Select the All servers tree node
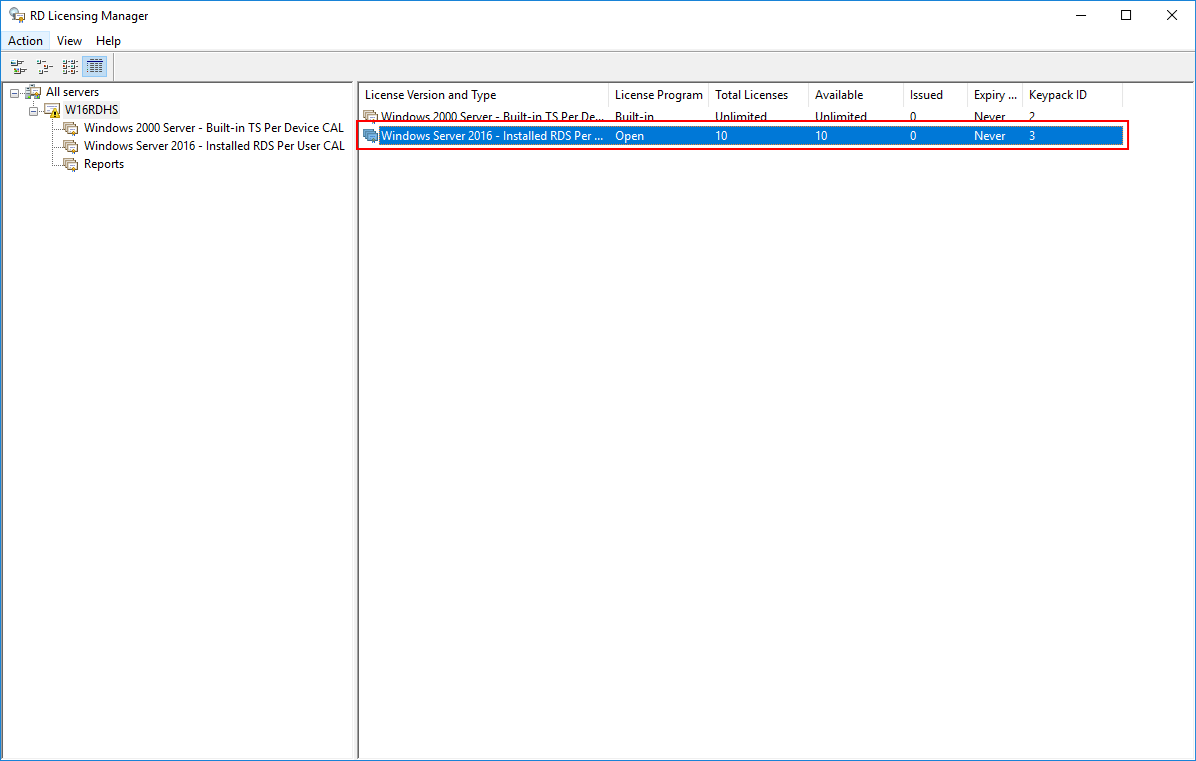1196x761 pixels. coord(72,92)
